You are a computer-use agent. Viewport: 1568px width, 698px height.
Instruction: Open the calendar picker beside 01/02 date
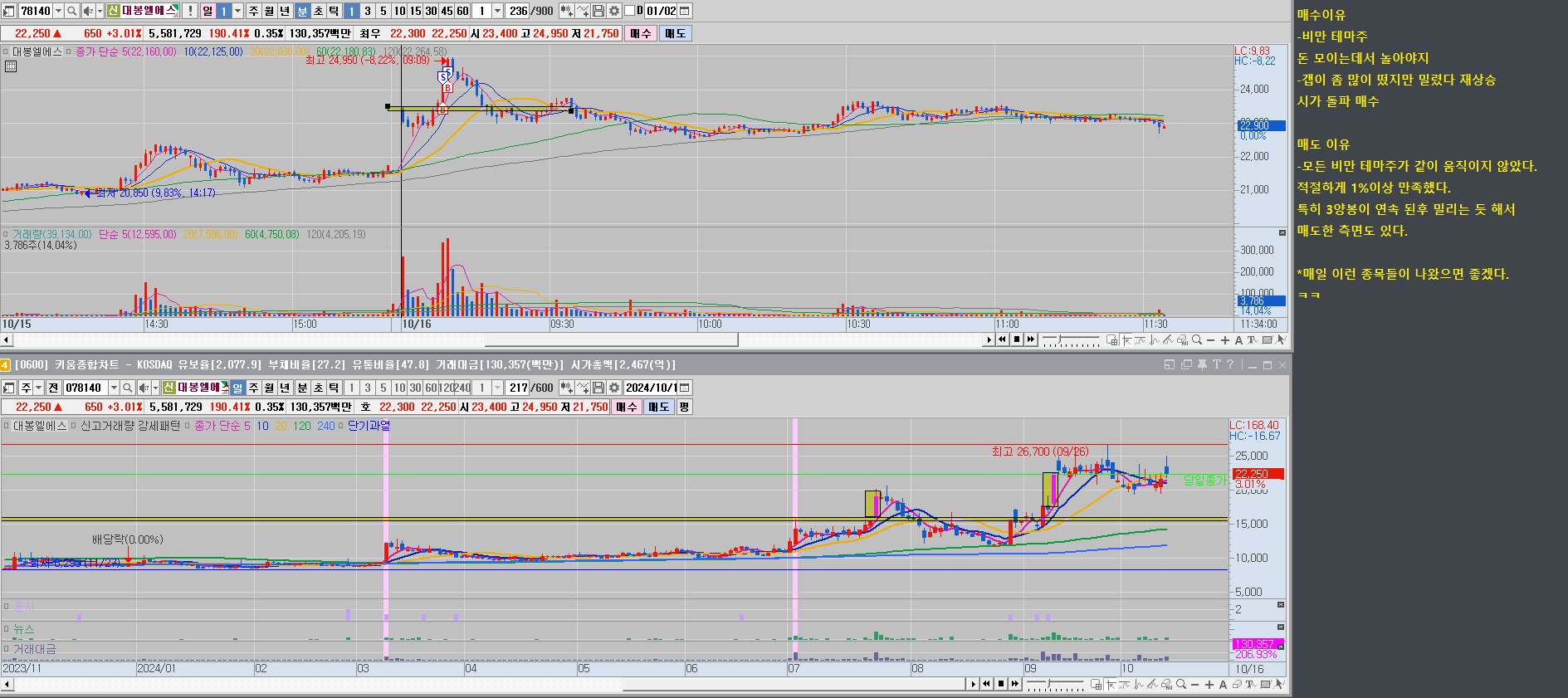click(684, 11)
